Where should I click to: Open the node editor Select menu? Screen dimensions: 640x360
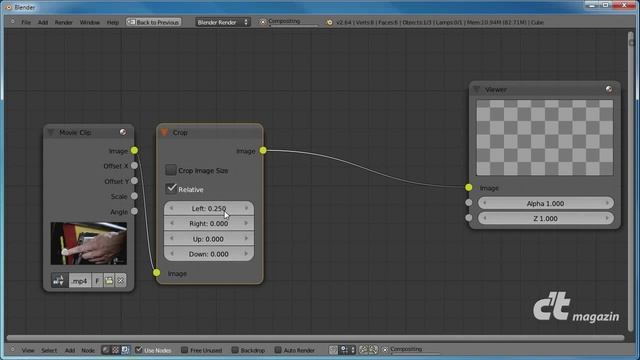(49, 350)
